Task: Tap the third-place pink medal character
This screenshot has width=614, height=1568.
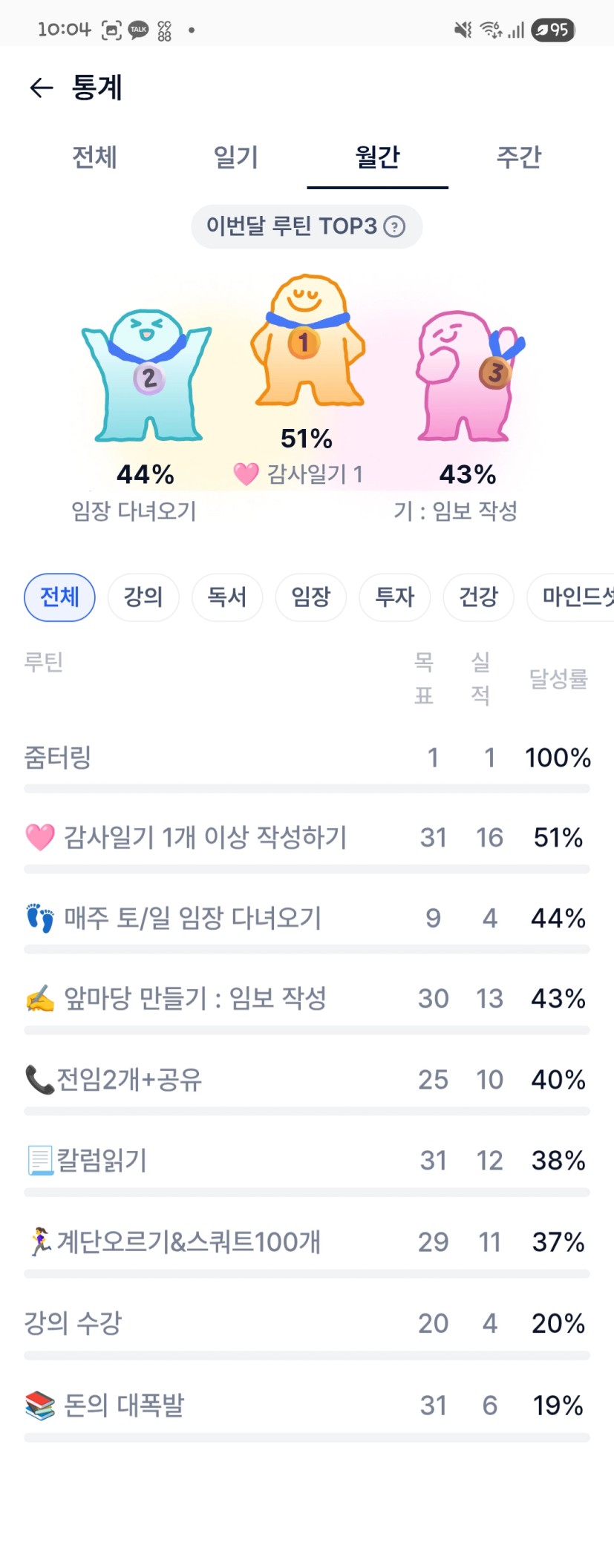Action: point(466,375)
